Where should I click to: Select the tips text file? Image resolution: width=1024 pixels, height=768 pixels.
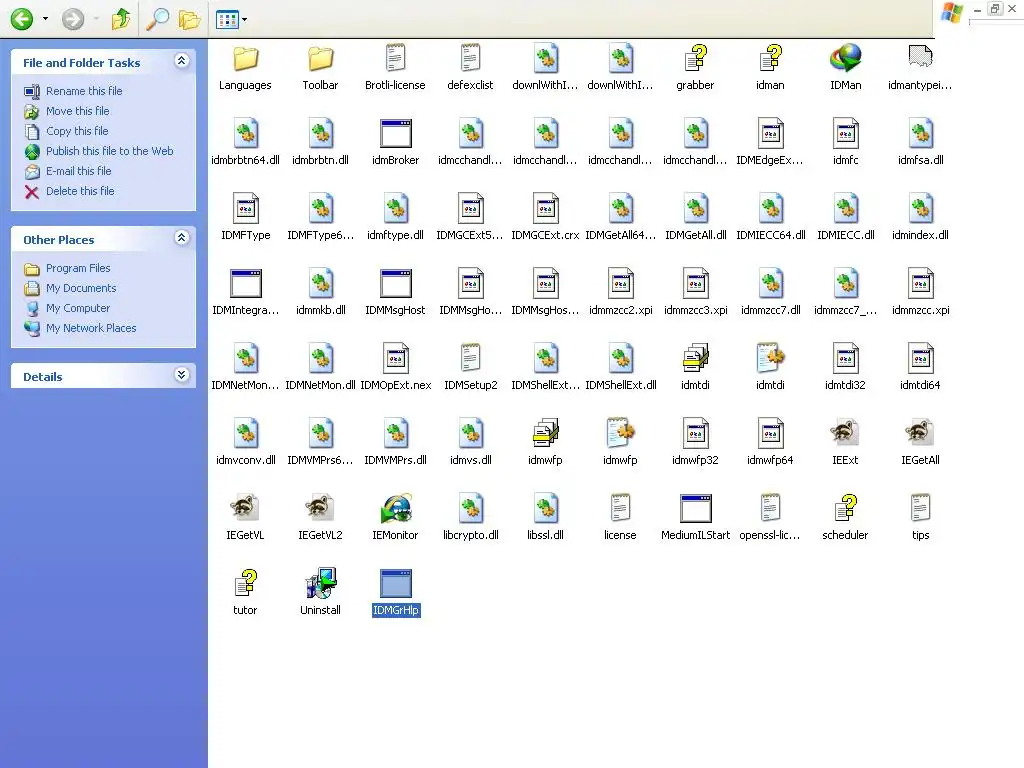[x=920, y=518]
